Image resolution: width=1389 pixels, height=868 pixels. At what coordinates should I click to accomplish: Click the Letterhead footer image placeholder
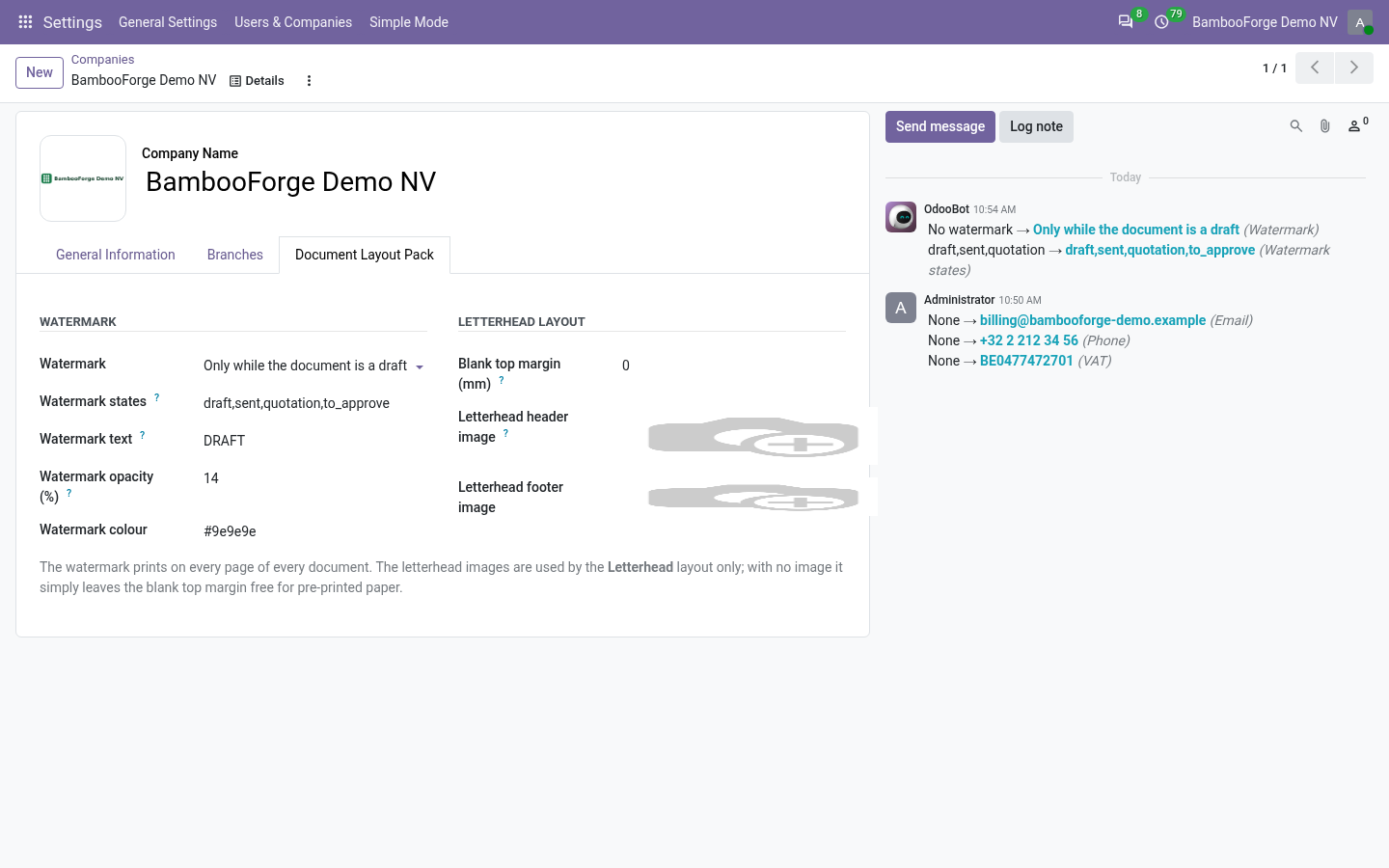(753, 498)
